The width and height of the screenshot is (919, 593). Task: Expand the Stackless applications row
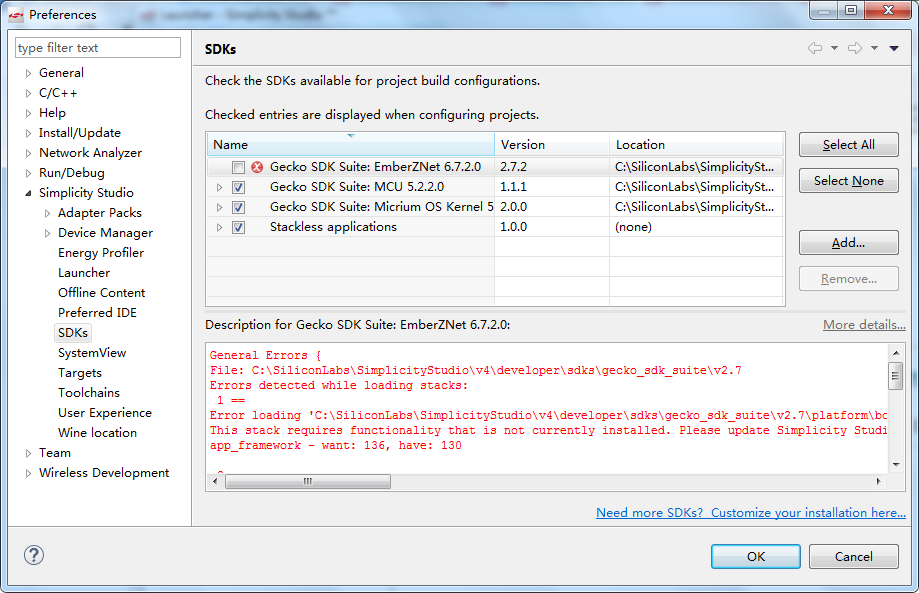219,227
